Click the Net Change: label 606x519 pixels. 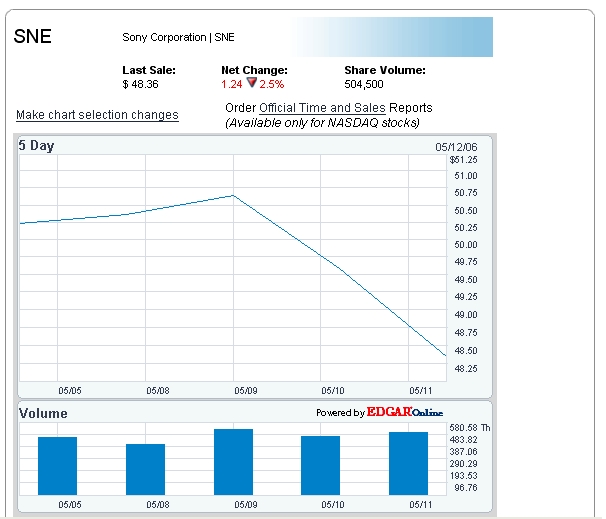[x=254, y=70]
